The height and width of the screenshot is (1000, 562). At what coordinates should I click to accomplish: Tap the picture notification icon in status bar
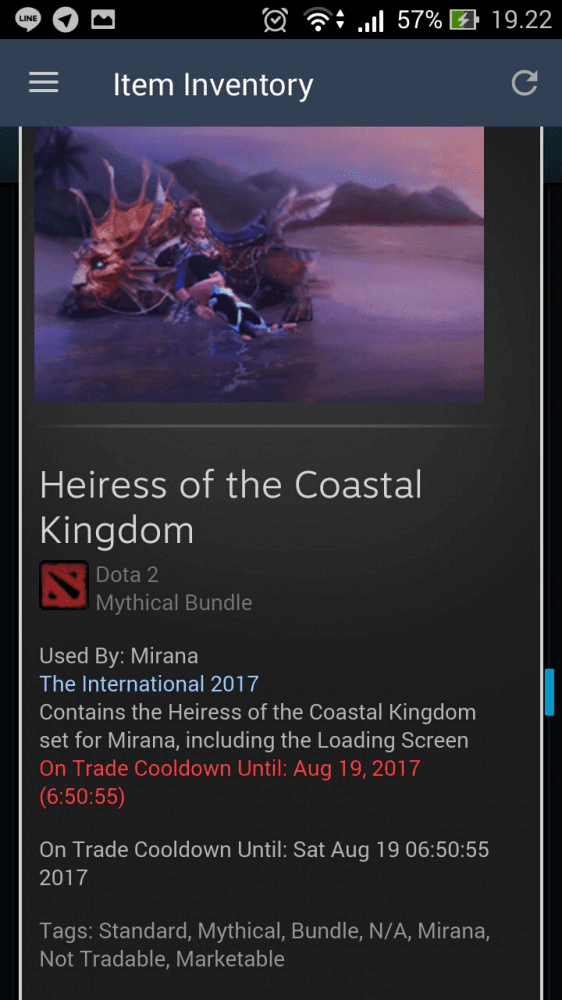pyautogui.click(x=103, y=20)
